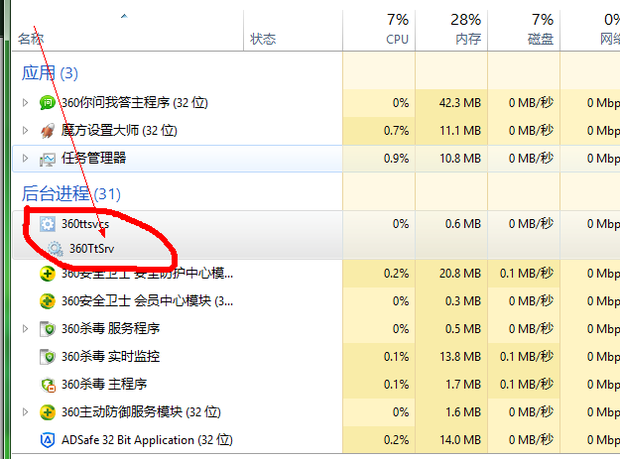Expand the 360你问我答主程序 process row
This screenshot has height=459, width=620.
[25, 103]
